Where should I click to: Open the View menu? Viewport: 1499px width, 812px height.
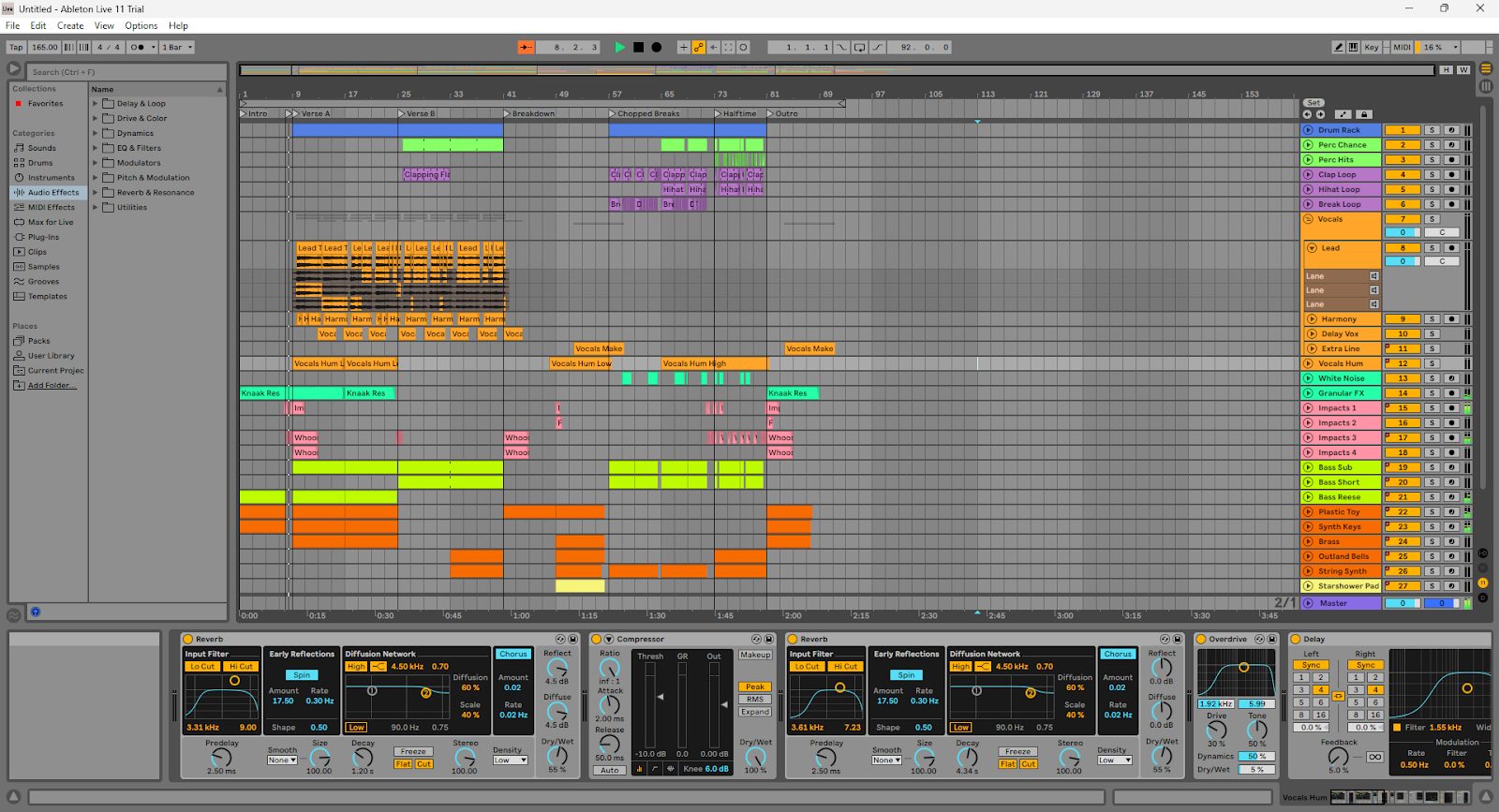tap(104, 25)
